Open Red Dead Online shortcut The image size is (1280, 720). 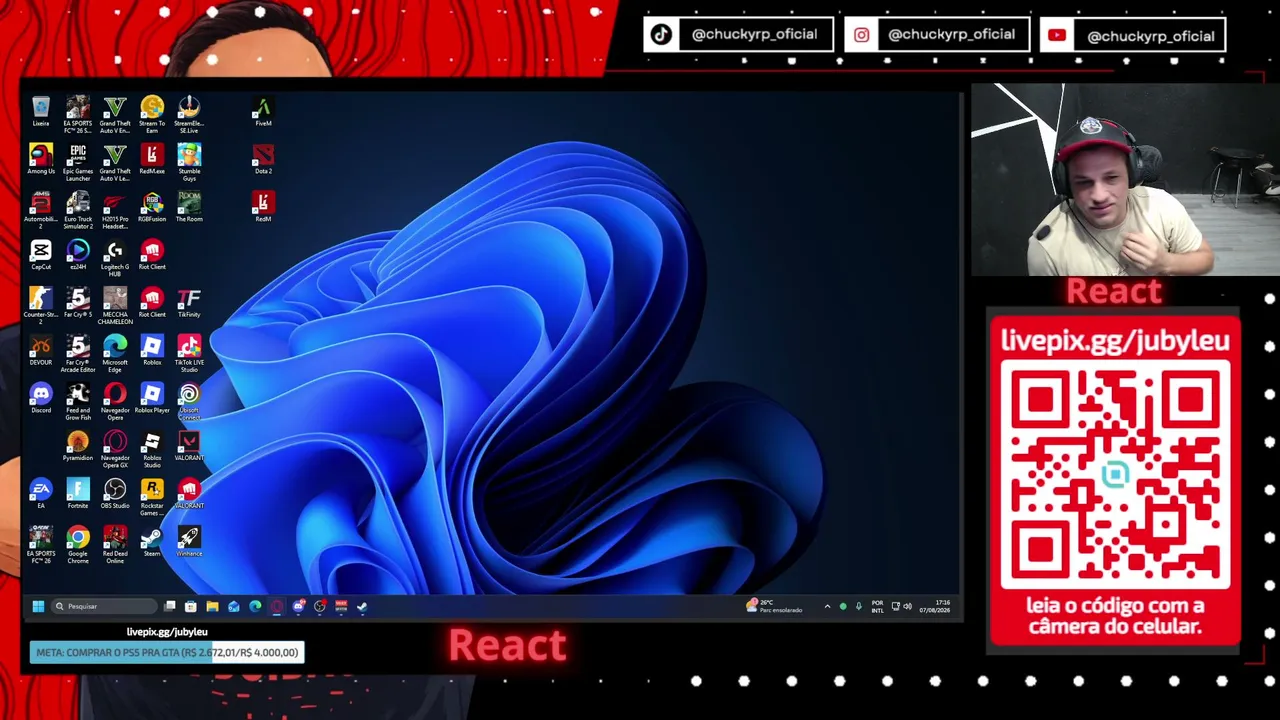click(x=115, y=547)
